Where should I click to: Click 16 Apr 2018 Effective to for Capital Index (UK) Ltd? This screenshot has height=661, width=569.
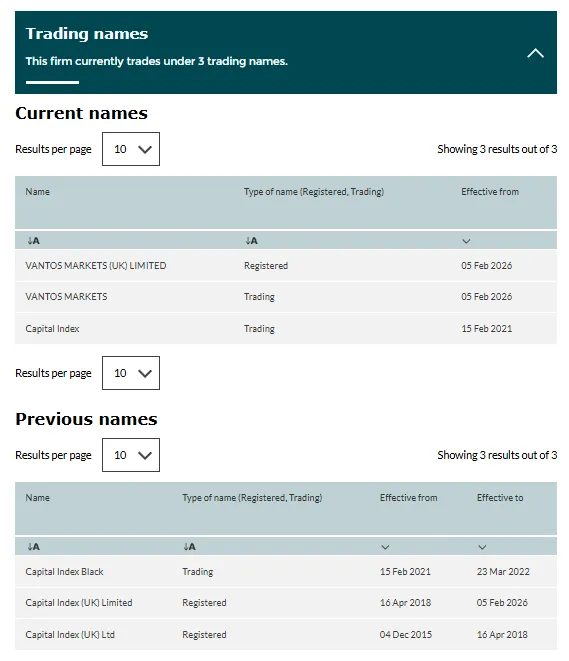[x=502, y=634]
